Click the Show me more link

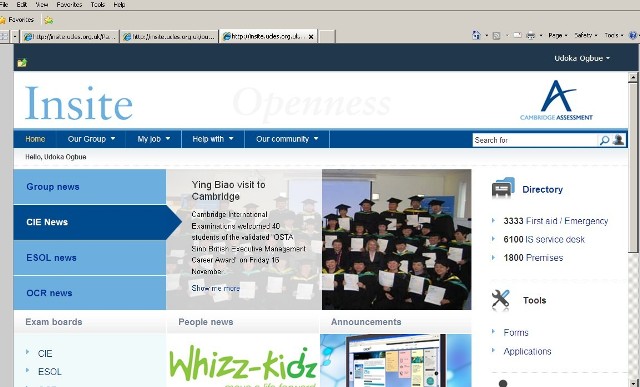[x=215, y=288]
